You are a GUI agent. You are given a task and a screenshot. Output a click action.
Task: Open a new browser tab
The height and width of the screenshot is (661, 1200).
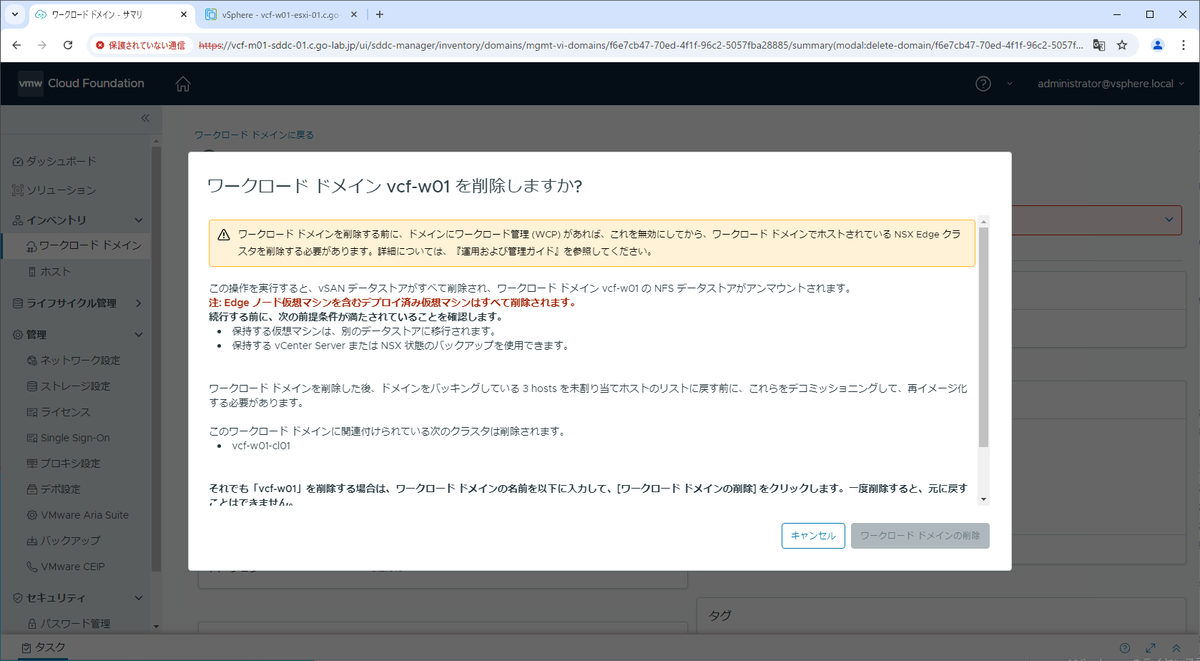pyautogui.click(x=380, y=15)
